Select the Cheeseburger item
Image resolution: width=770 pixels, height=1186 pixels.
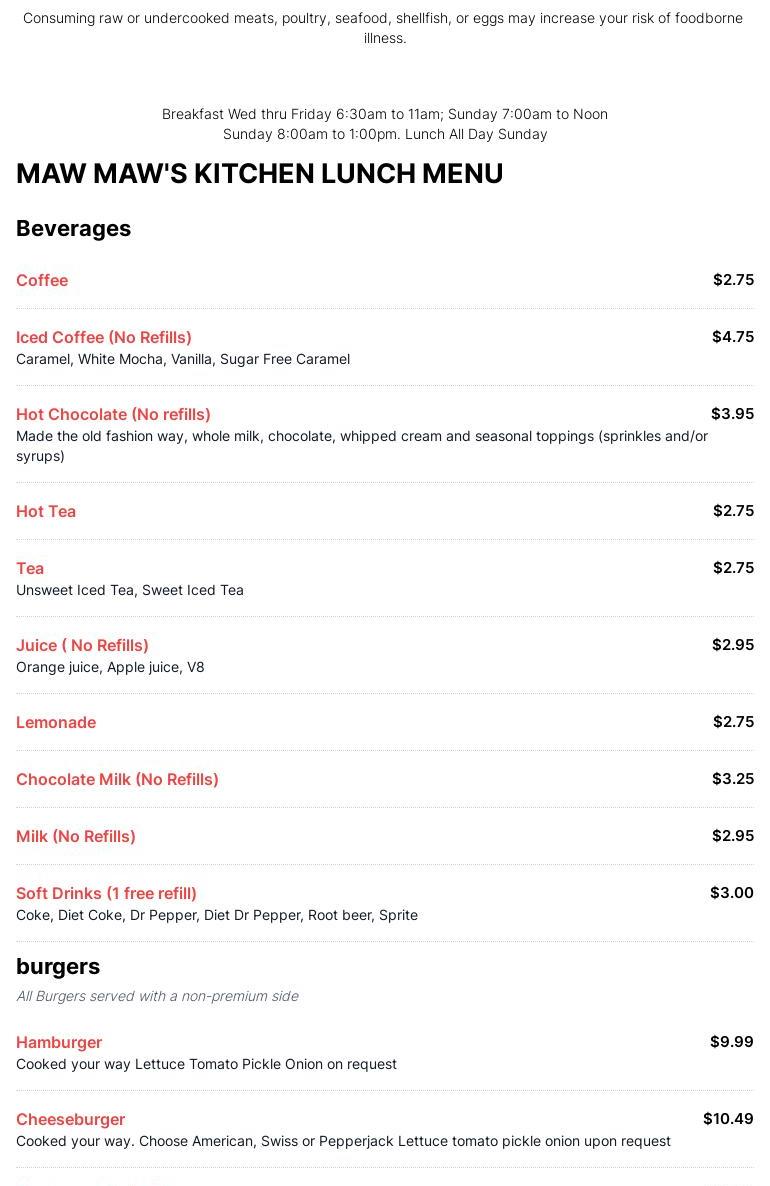71,1119
